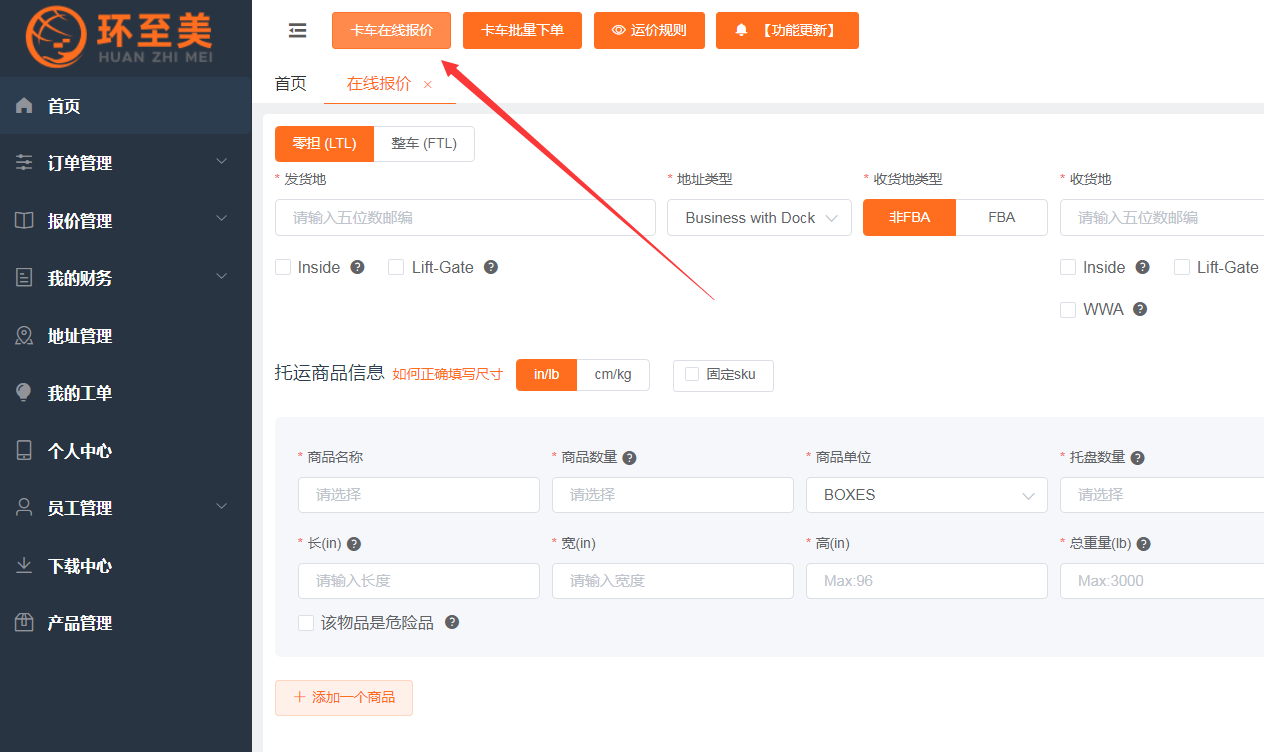Click the eye icon on 运价规则

coord(618,31)
